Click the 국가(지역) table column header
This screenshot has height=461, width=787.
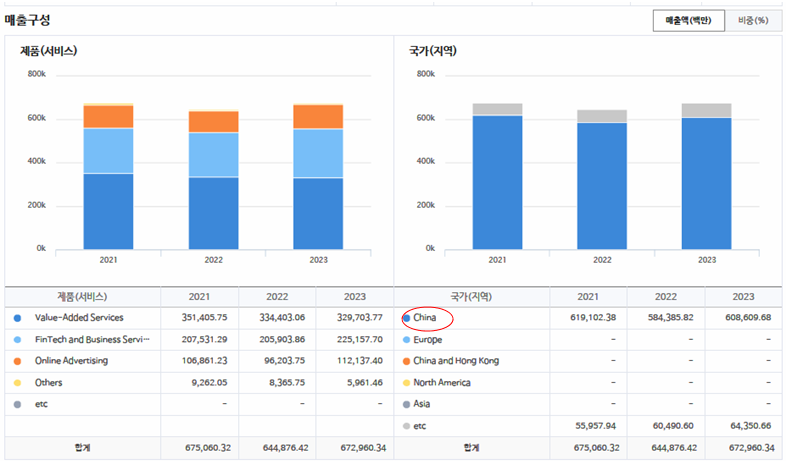[x=471, y=297]
